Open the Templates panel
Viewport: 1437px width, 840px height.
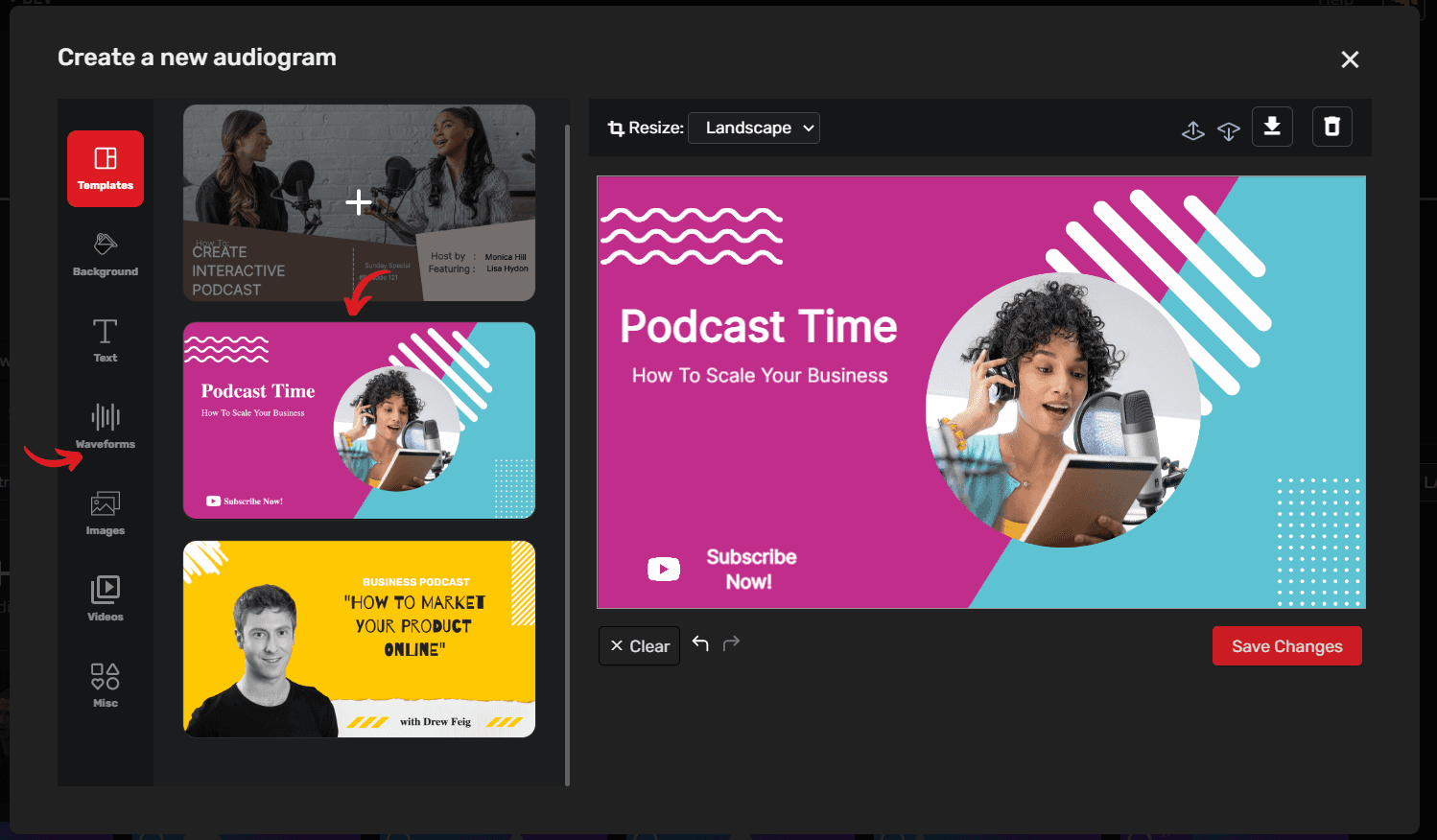click(x=105, y=169)
